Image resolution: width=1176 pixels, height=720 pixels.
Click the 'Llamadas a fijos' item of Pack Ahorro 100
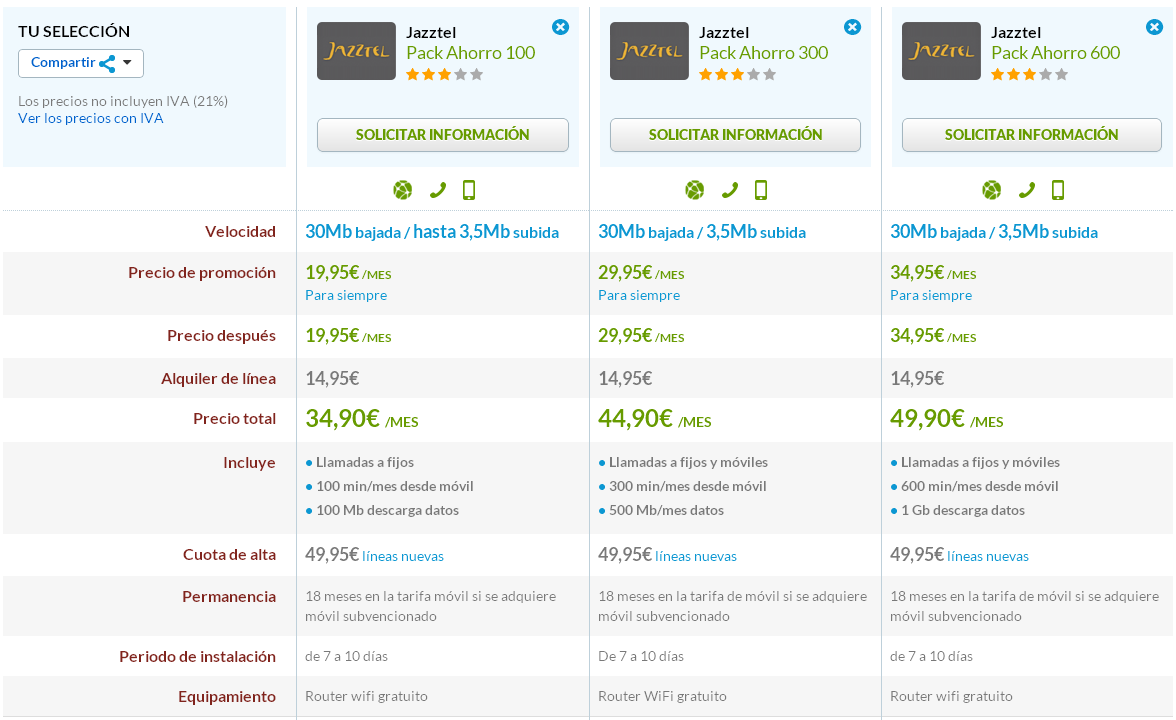(x=364, y=463)
